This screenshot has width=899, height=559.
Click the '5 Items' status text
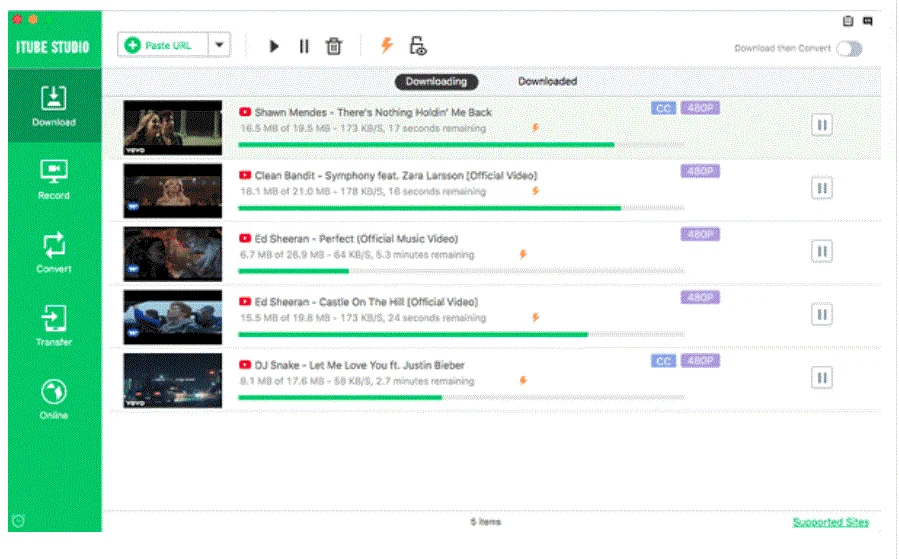pos(486,522)
